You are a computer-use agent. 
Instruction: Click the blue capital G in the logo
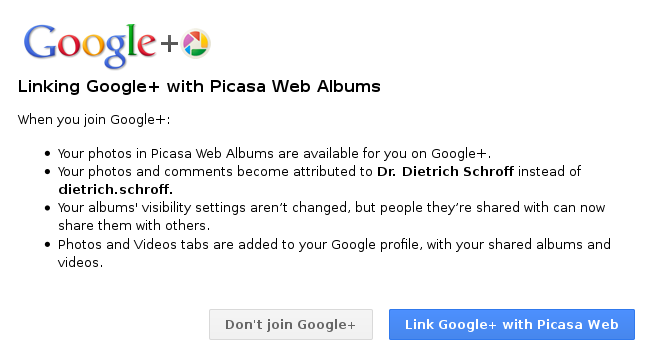[x=40, y=41]
